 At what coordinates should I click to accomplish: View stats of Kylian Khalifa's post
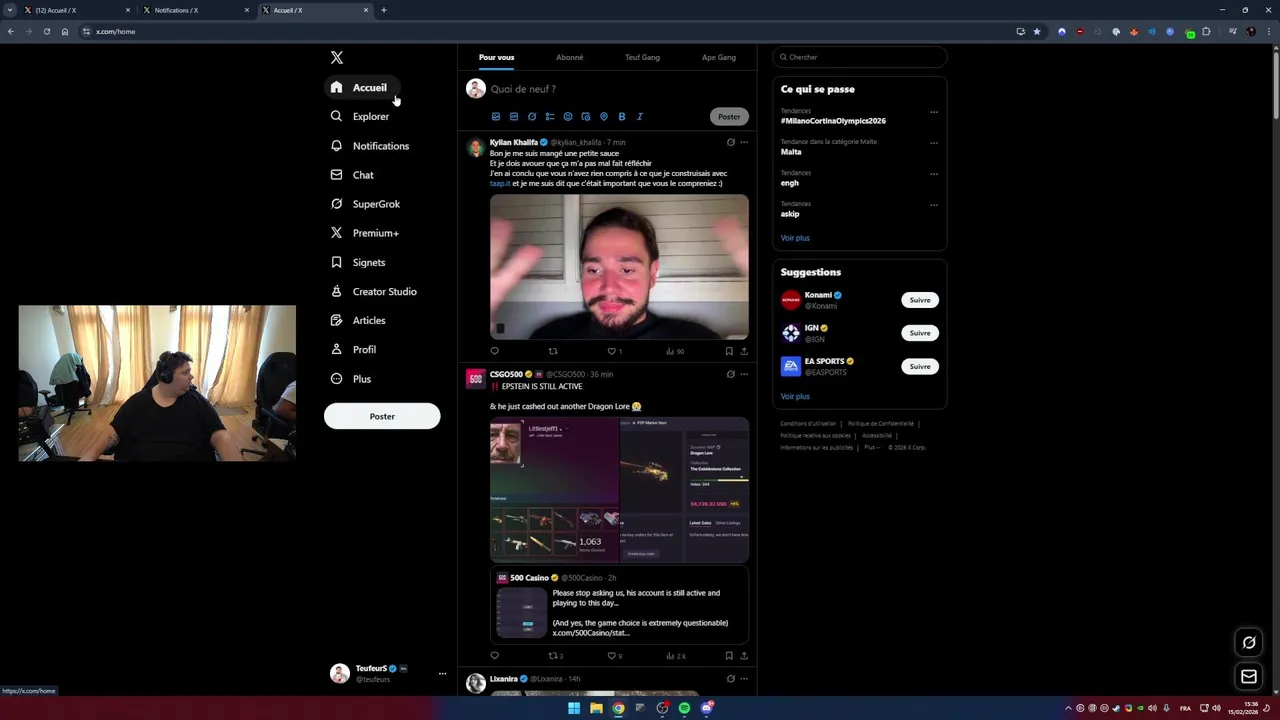click(675, 351)
